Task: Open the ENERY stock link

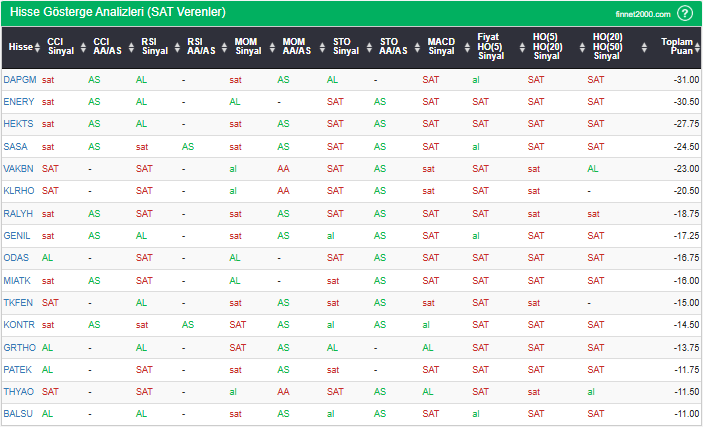Action: (x=19, y=101)
